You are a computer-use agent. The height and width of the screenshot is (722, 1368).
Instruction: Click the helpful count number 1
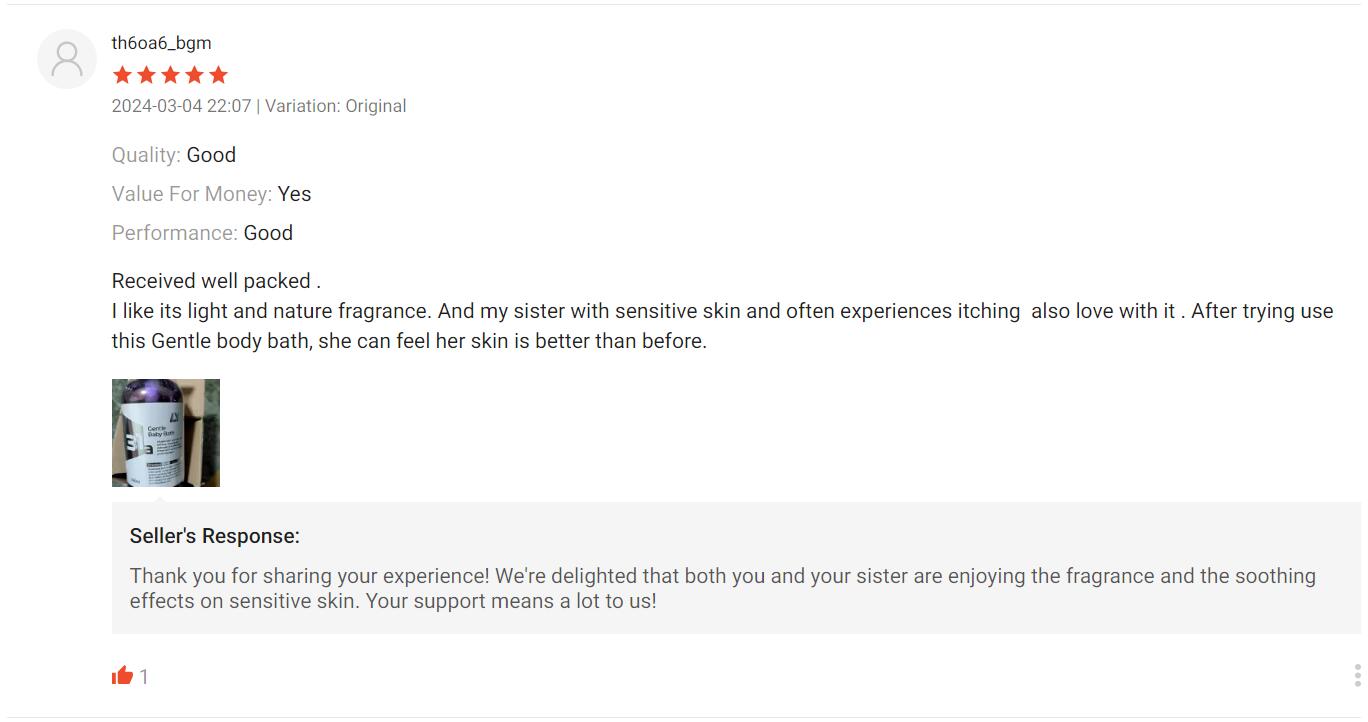[144, 677]
